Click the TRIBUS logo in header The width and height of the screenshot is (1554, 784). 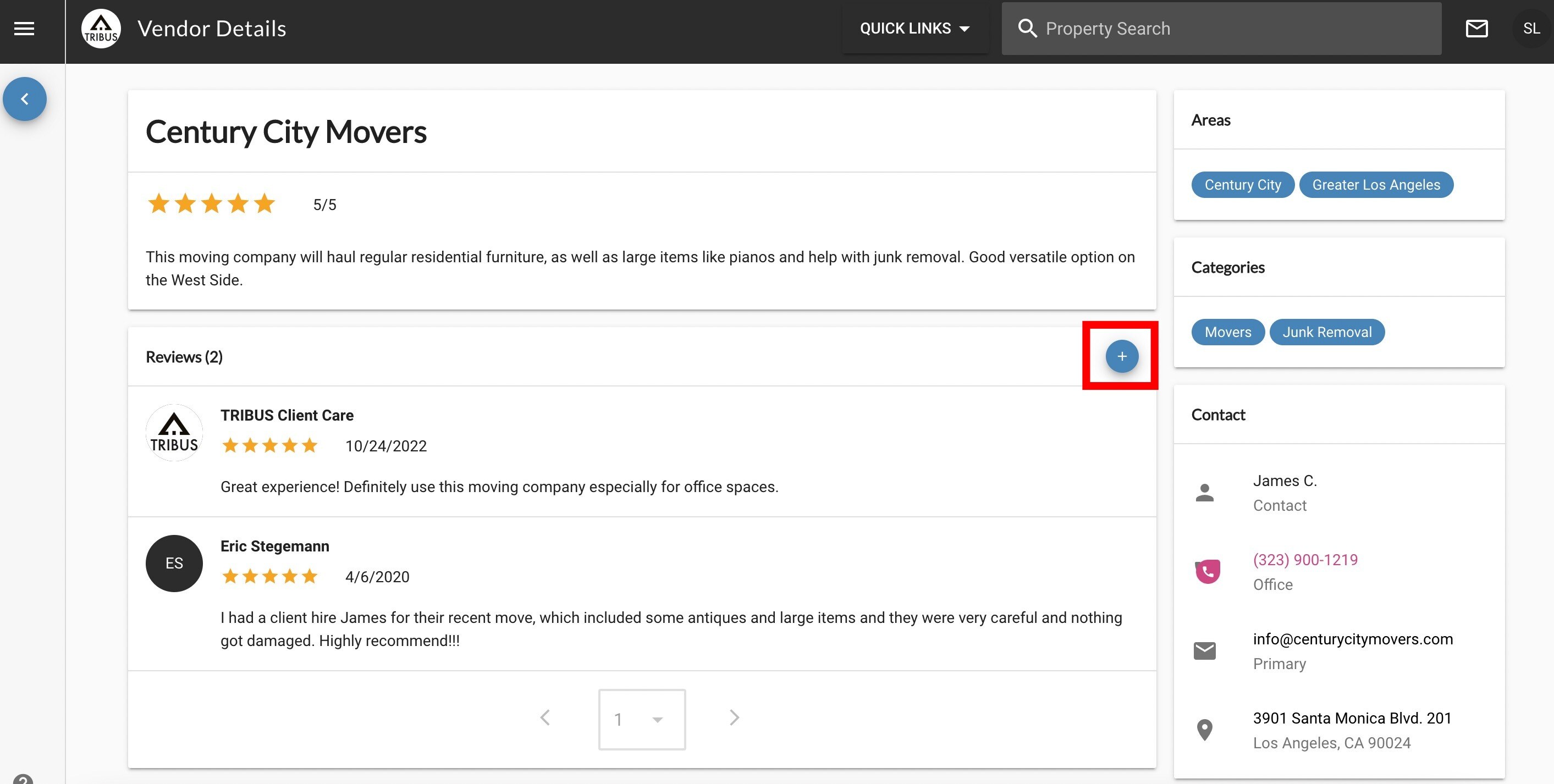pos(101,29)
